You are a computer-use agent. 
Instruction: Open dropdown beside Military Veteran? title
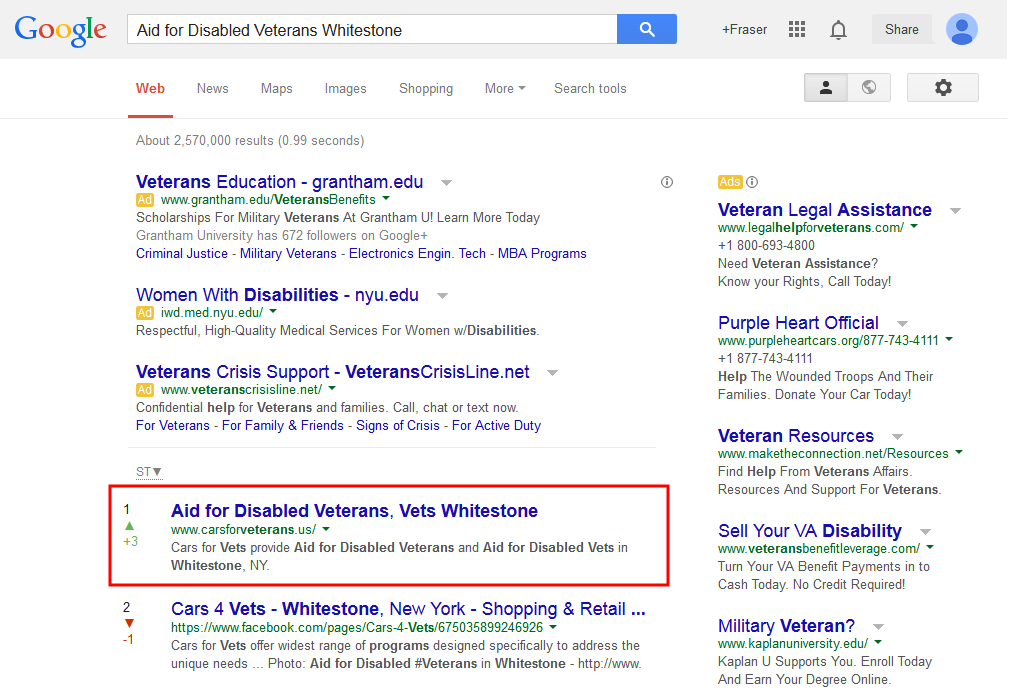click(878, 627)
